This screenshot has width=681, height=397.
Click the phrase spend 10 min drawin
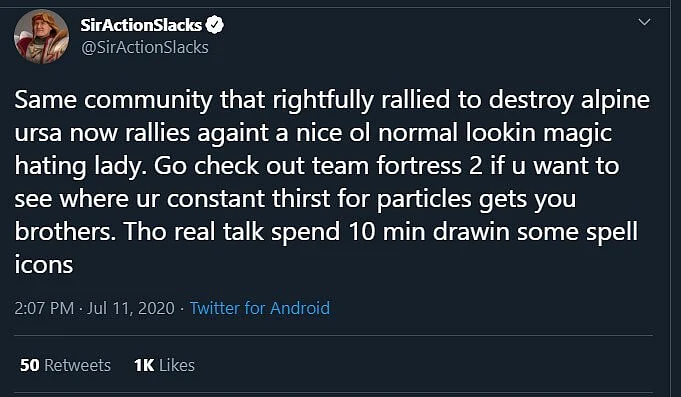coord(390,232)
